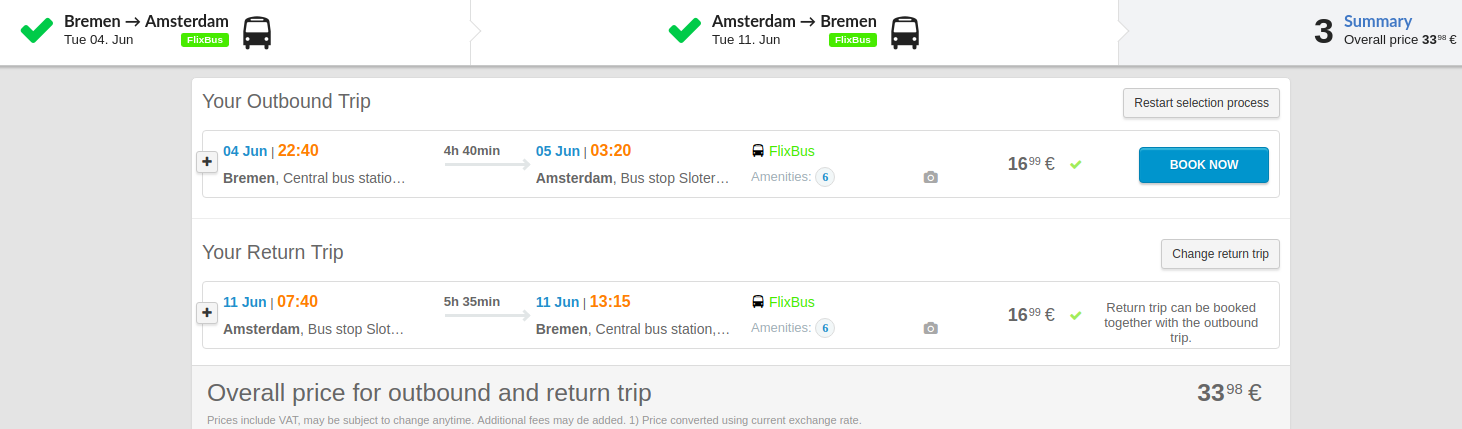Viewport: 1462px width, 429px height.
Task: Click the bus icon beside outbound FlixBus
Action: pos(758,151)
